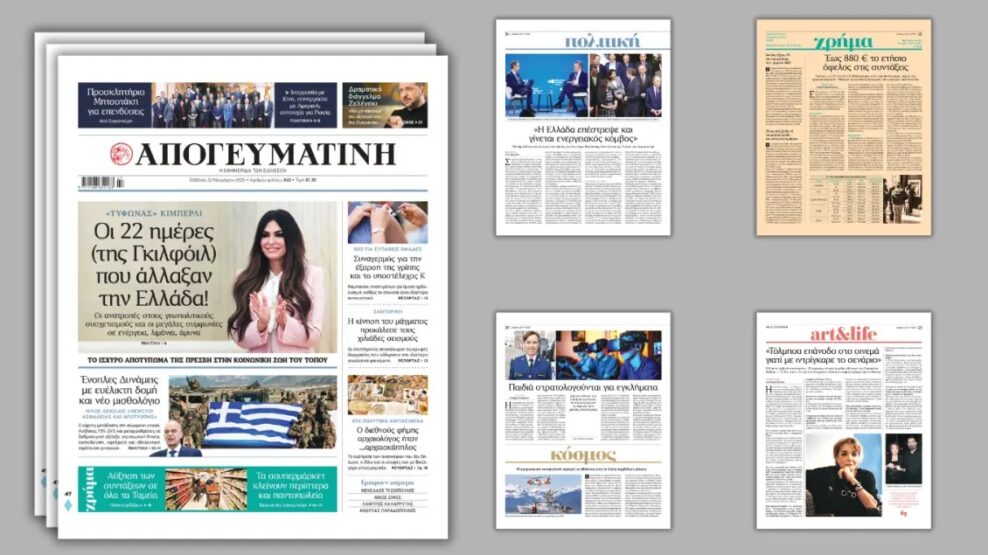Click the barcode below the masthead

tap(102, 182)
